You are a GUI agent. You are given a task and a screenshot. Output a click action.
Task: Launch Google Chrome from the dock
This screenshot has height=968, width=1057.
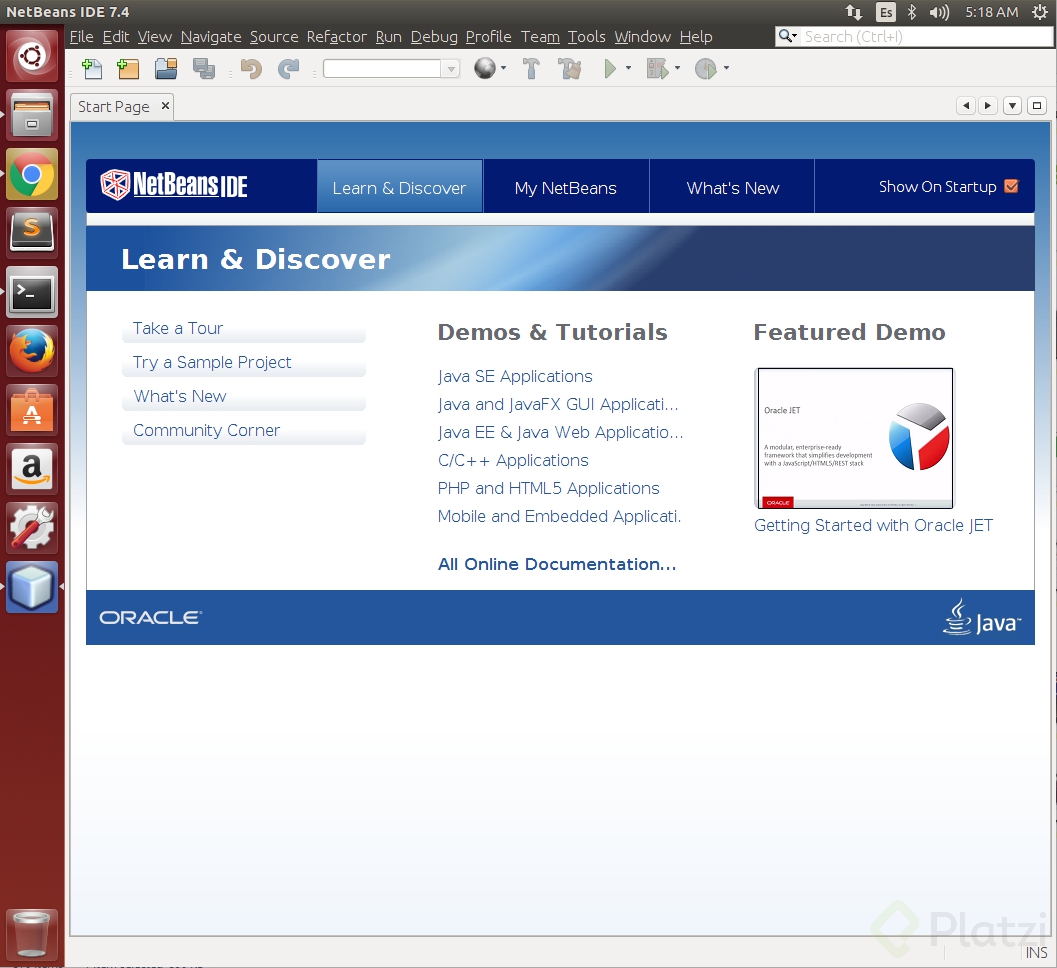pyautogui.click(x=32, y=175)
